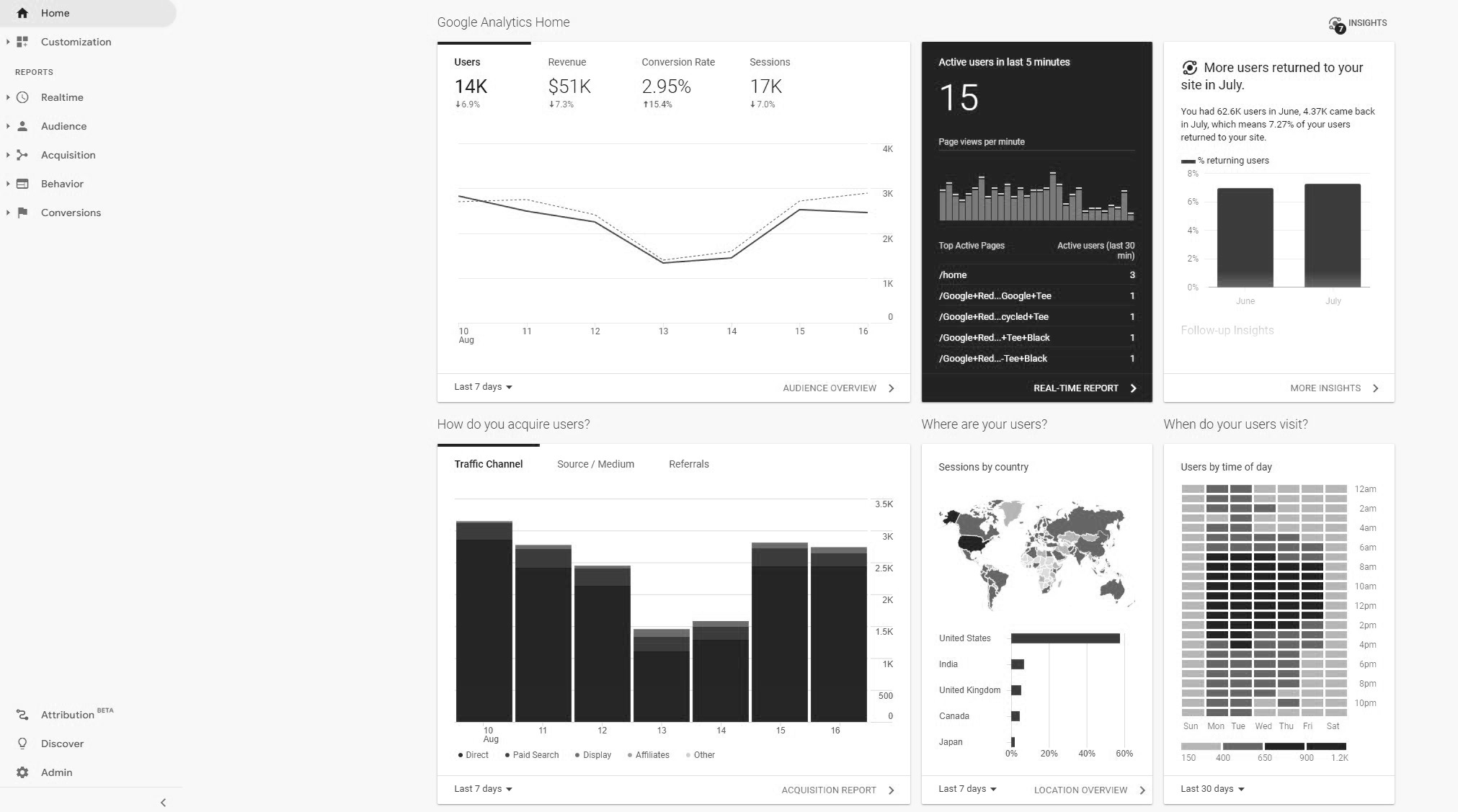Click the /home top active page row
The height and width of the screenshot is (812, 1458).
(x=1036, y=275)
